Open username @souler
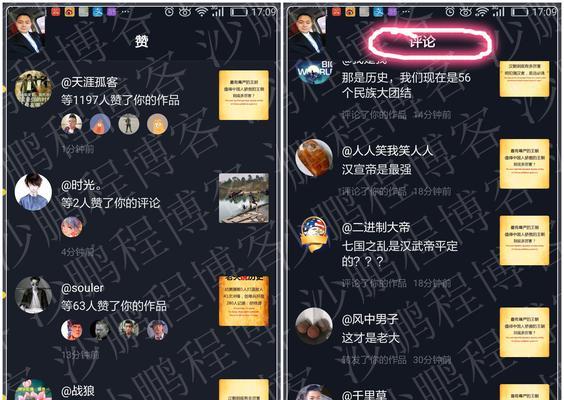Viewport: 564px width, 400px height. point(82,288)
